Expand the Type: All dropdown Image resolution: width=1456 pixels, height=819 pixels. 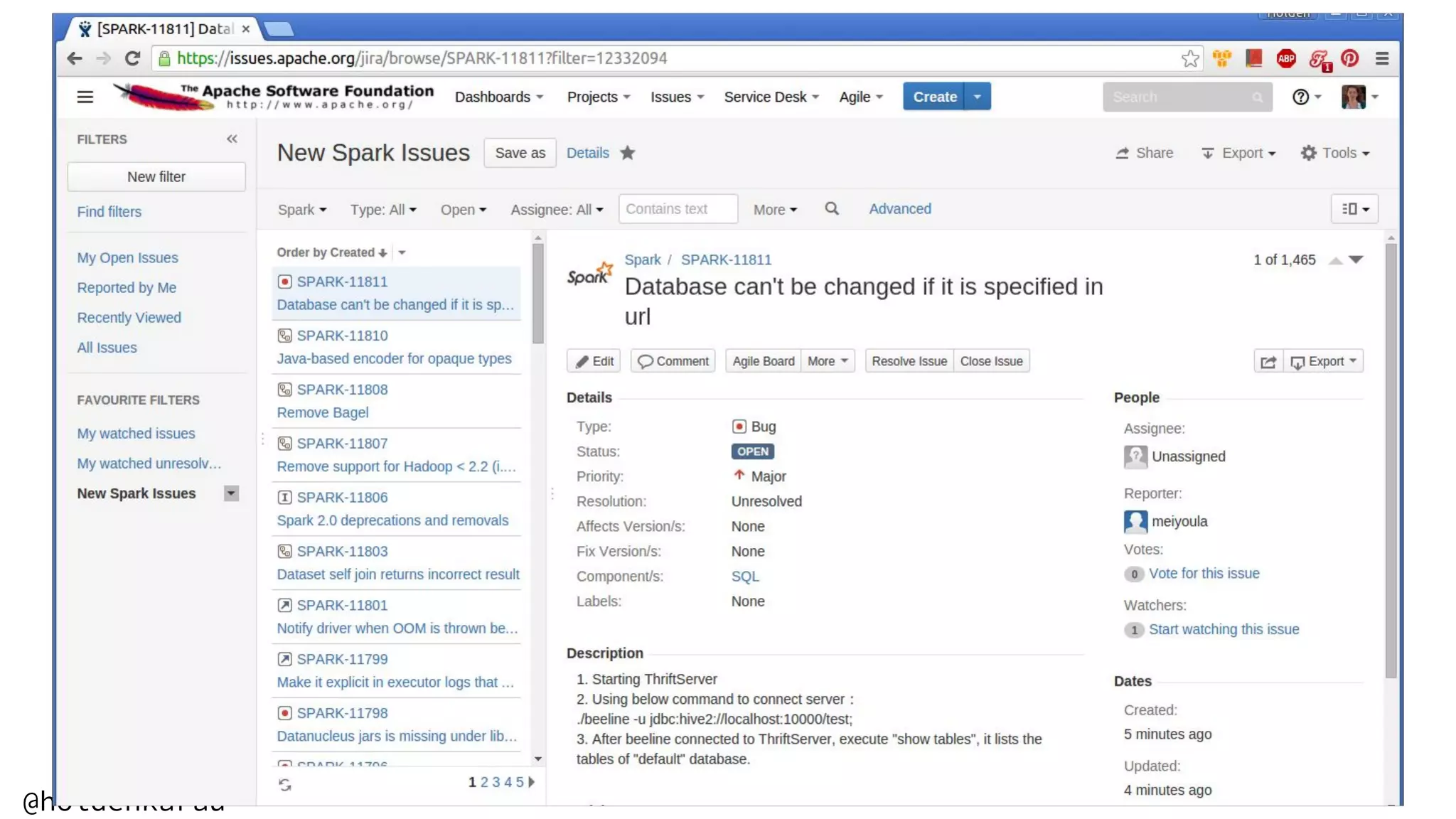point(383,210)
